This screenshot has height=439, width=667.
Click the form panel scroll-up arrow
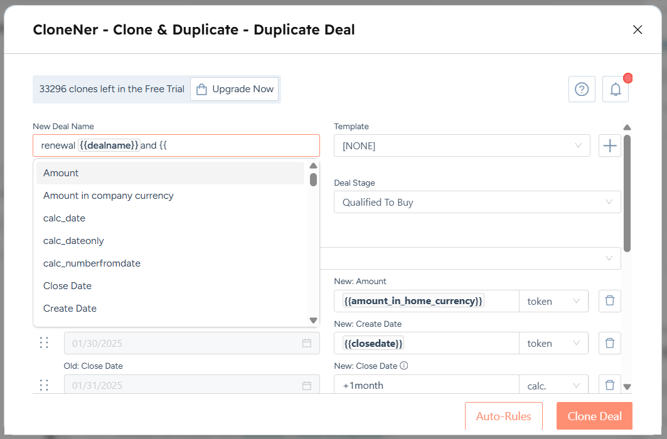coord(627,127)
